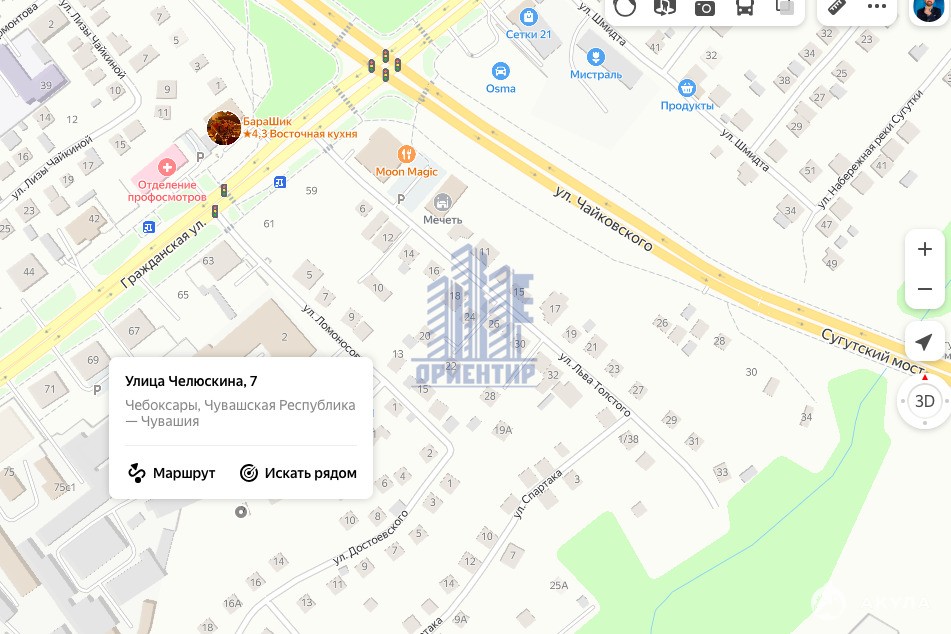Open the Сетки 21 shop pin
The image size is (951, 634).
pos(529,17)
